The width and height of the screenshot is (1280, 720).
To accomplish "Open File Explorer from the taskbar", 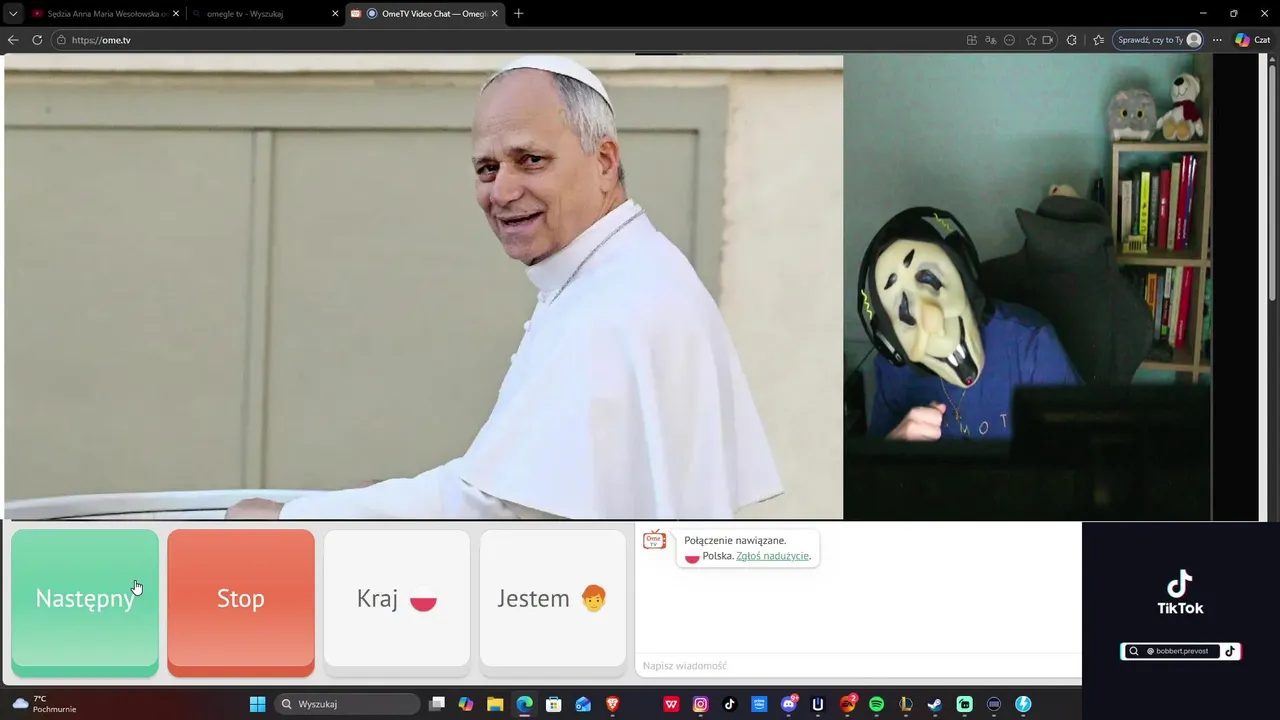I will 495,704.
